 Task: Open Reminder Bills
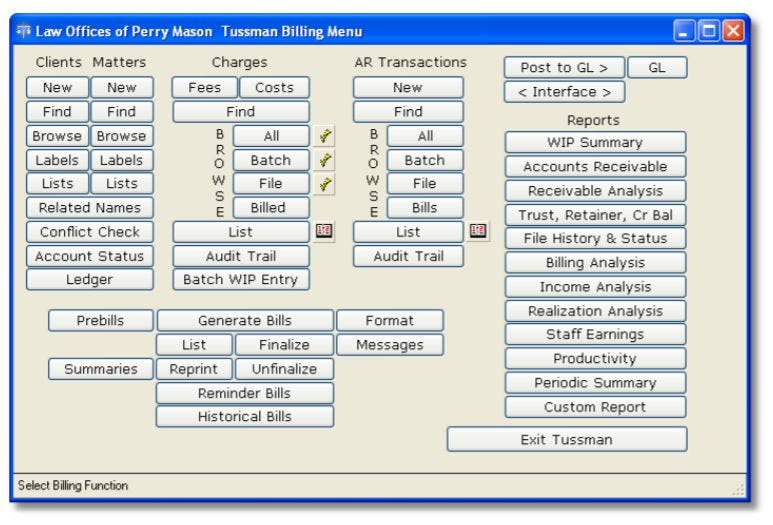point(245,393)
